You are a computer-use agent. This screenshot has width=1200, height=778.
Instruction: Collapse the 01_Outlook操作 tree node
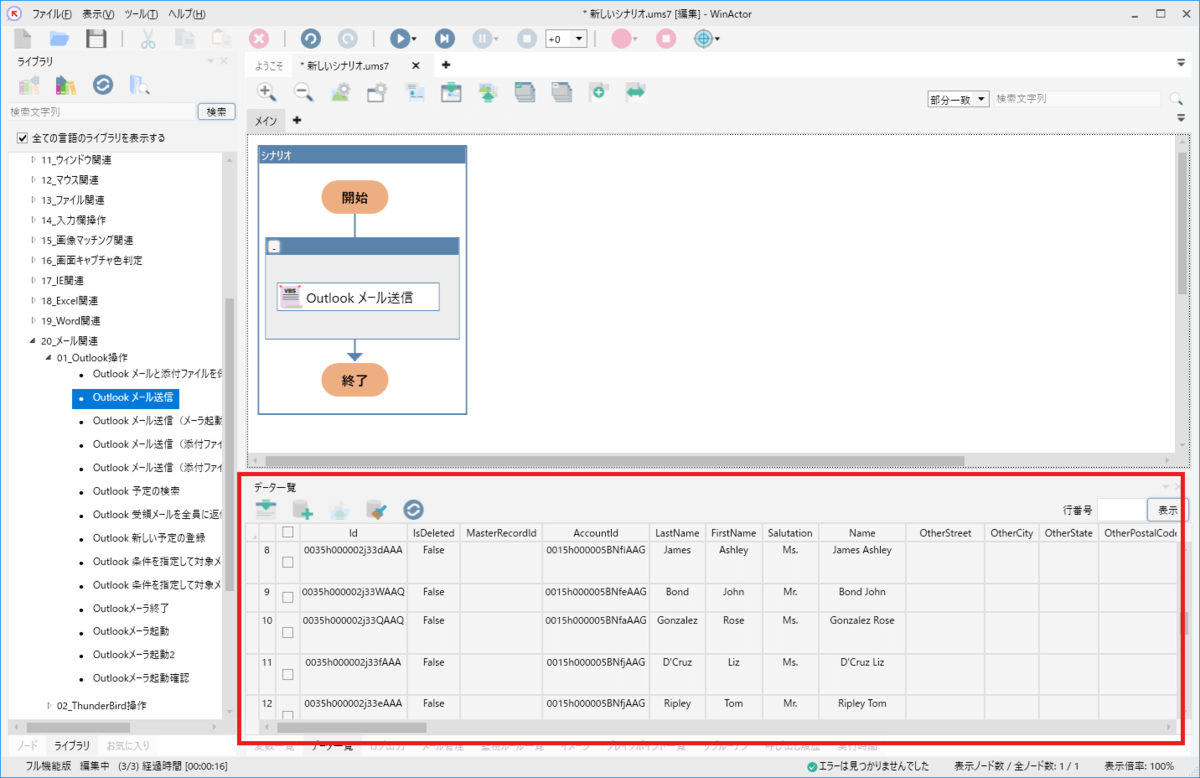point(49,357)
